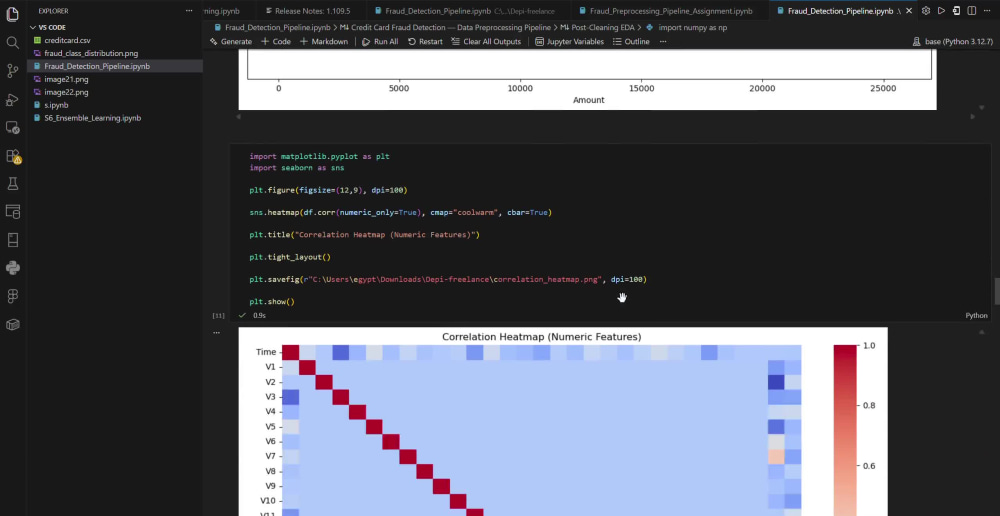Screen dimensions: 1000x516
Task: Click the Amount histogram output image
Action: (587, 80)
